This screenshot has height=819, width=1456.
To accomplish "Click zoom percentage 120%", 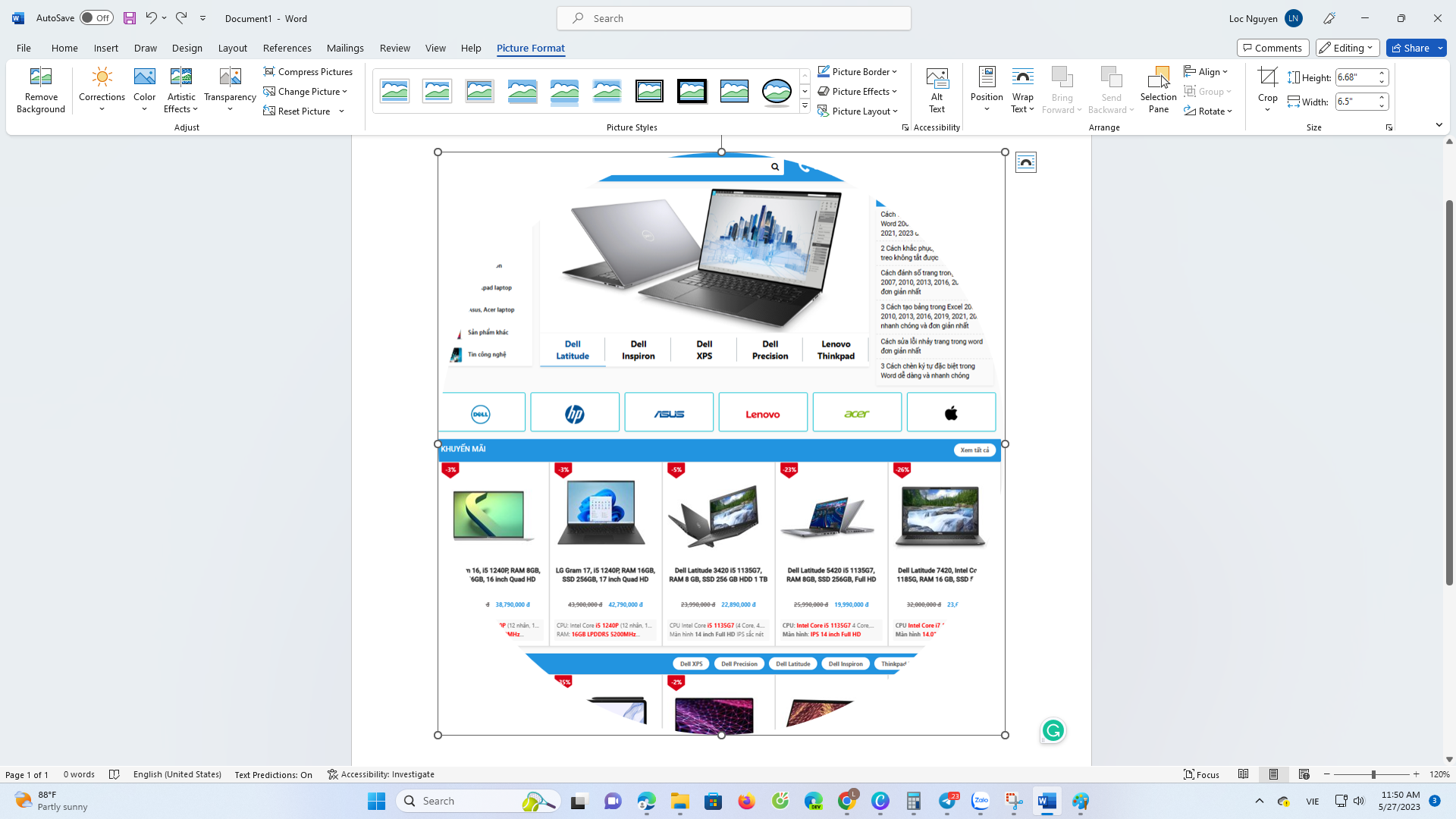I will coord(1439,774).
